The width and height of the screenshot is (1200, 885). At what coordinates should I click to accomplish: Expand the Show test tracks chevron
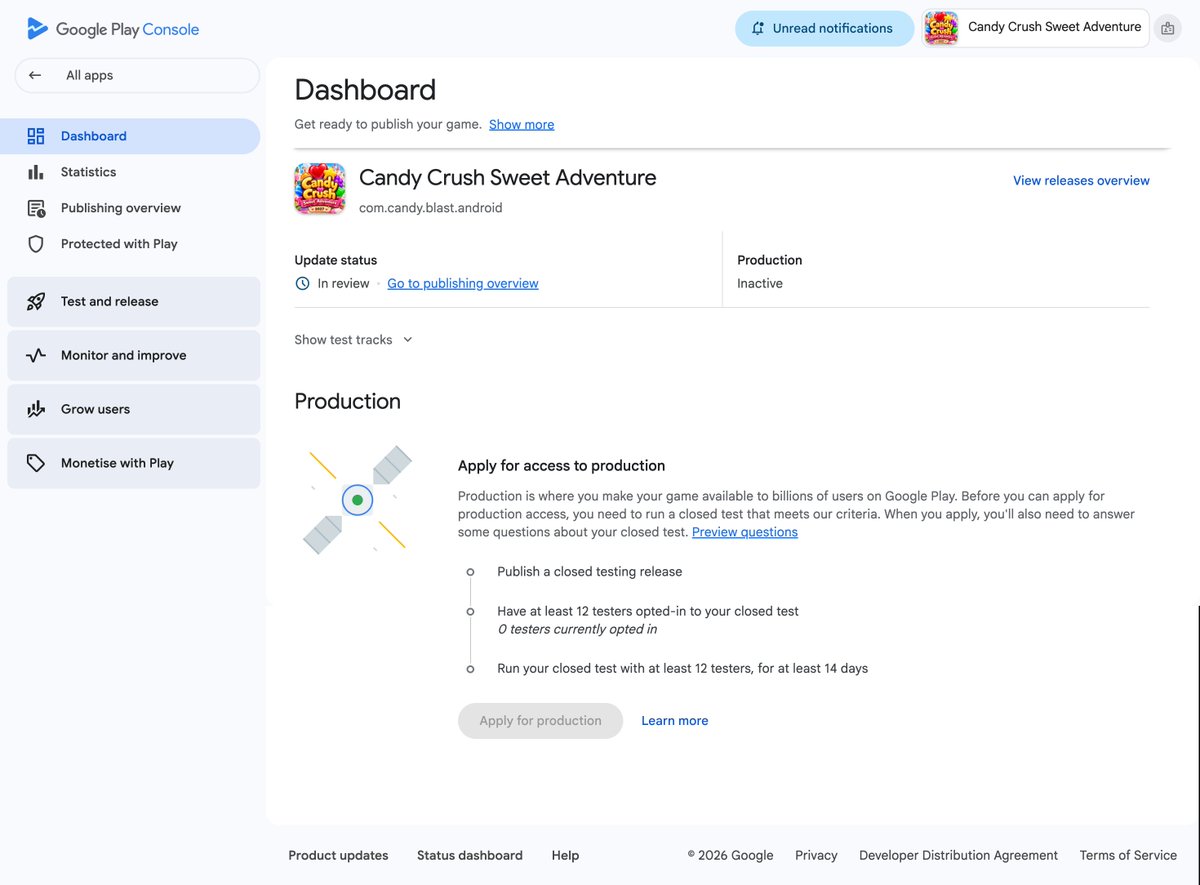point(407,340)
